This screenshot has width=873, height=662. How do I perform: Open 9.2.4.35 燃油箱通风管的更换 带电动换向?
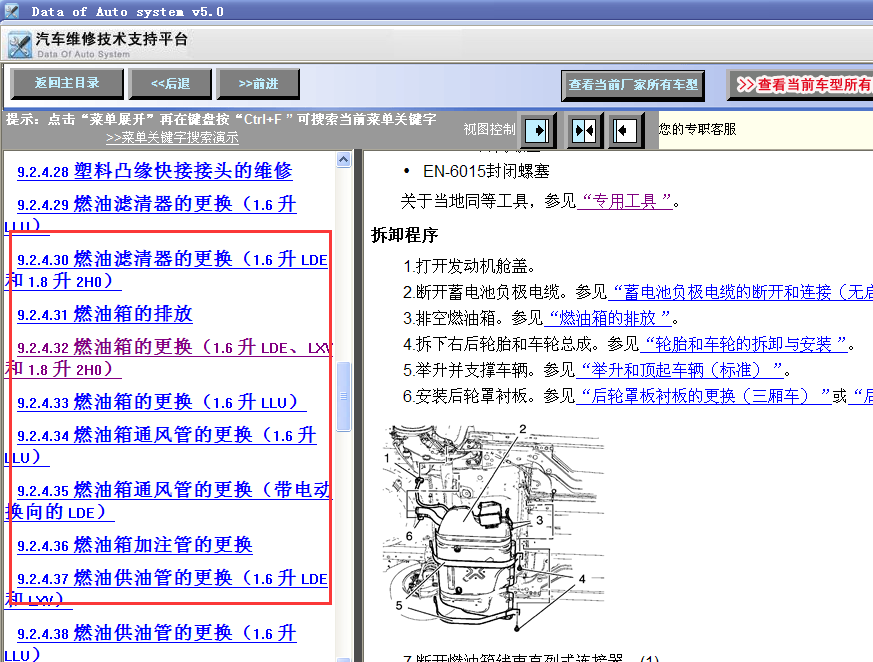(x=167, y=501)
